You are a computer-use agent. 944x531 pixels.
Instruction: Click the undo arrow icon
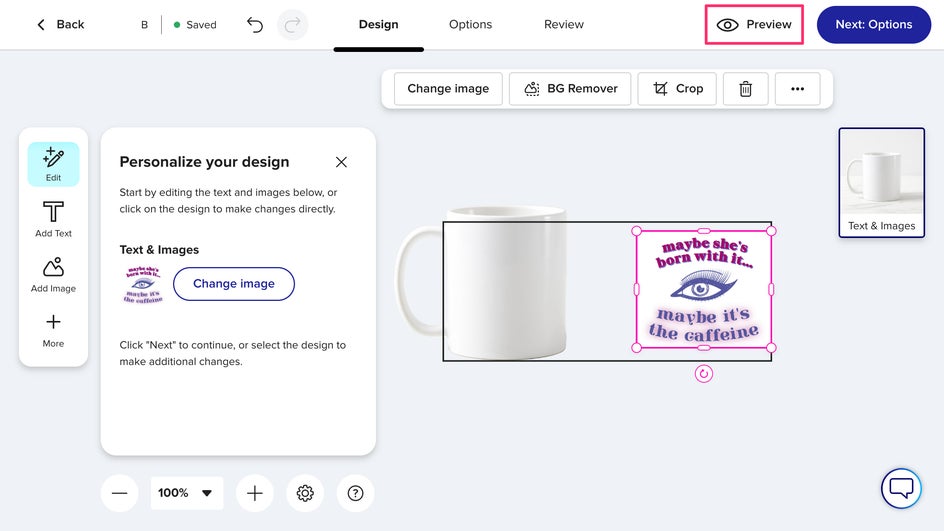click(255, 25)
